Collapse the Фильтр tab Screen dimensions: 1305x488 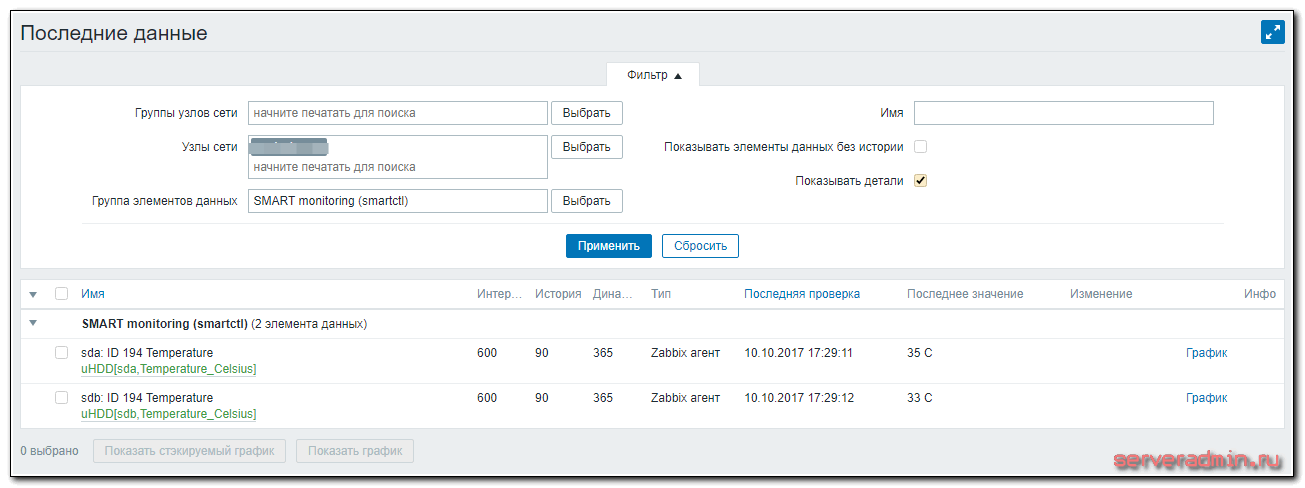pyautogui.click(x=653, y=76)
